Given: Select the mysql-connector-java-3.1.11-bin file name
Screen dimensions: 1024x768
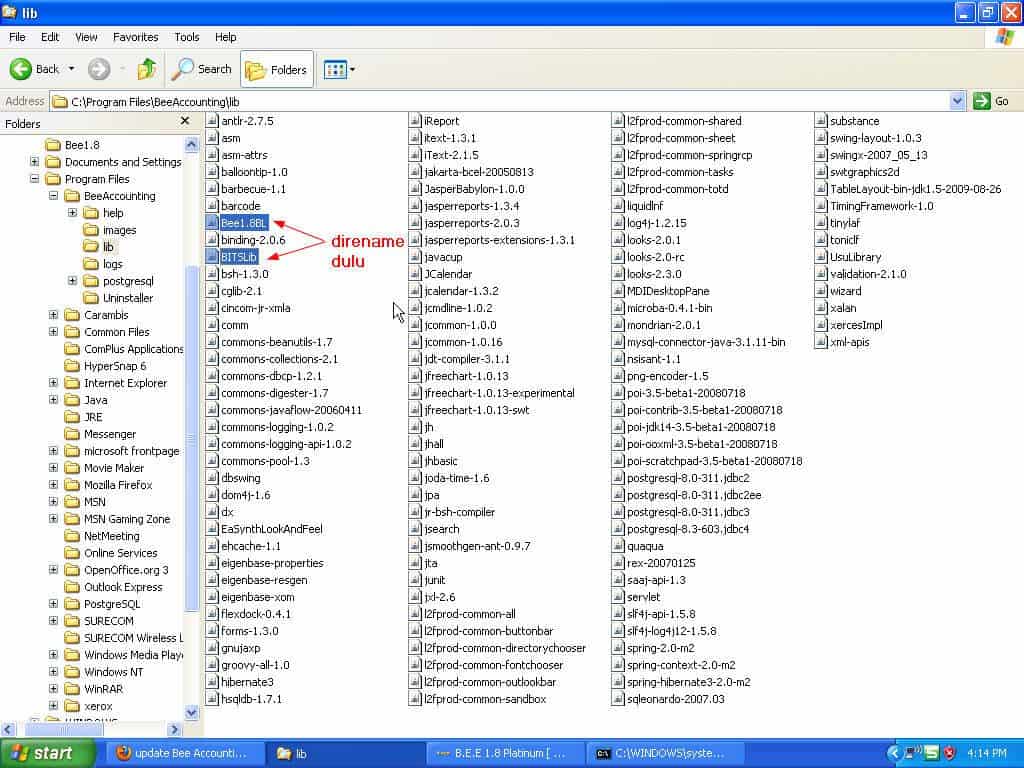Looking at the screenshot, I should click(x=706, y=342).
